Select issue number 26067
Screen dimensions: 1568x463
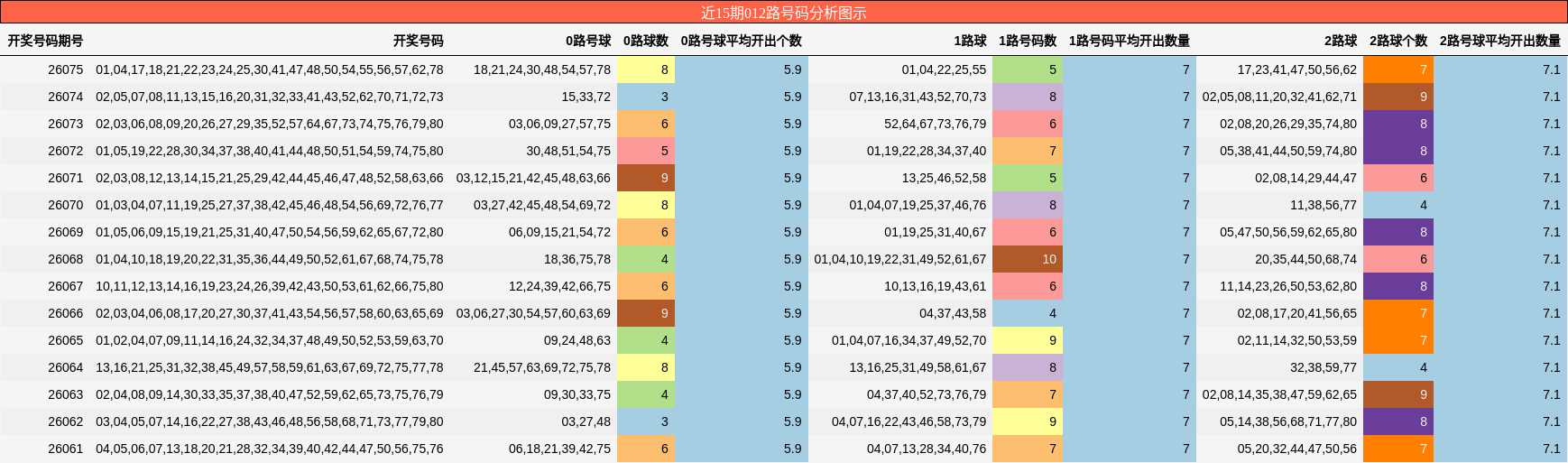pyautogui.click(x=65, y=286)
